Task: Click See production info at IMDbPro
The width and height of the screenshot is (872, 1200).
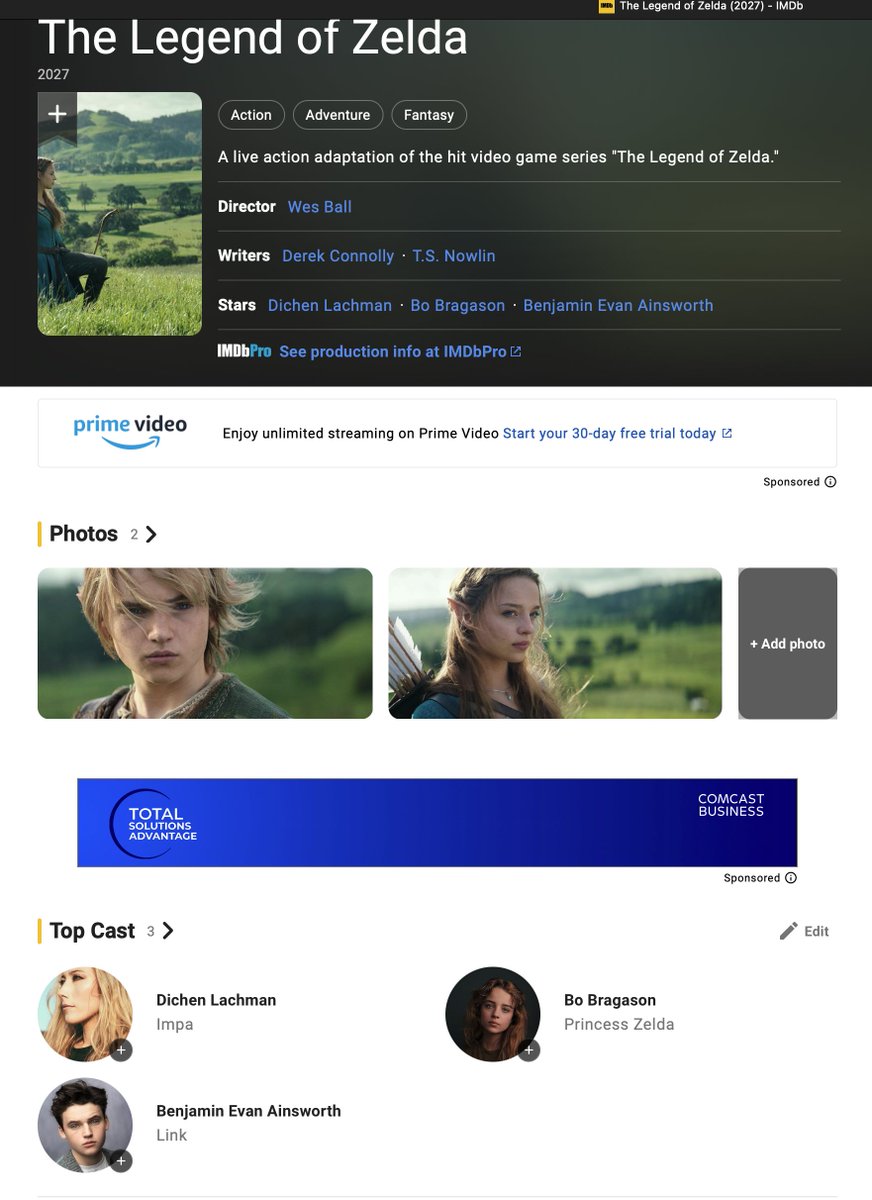Action: 393,352
